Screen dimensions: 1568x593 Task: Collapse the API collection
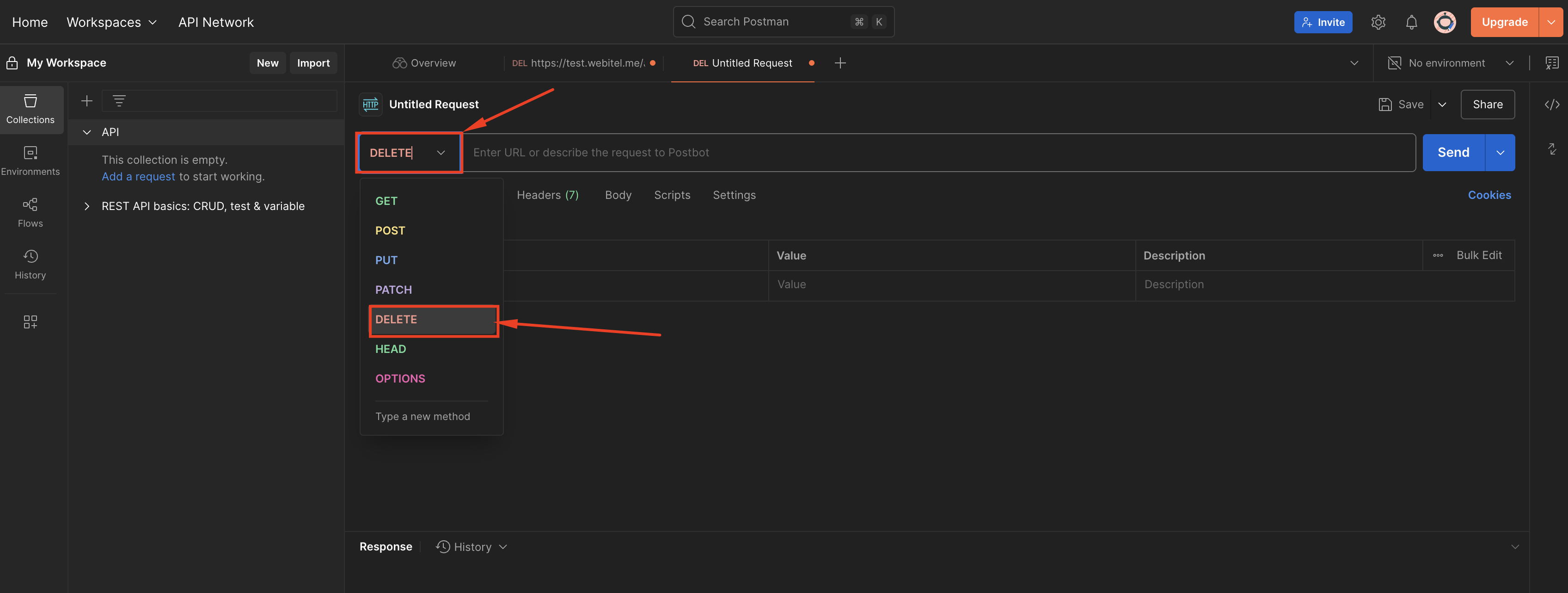(x=87, y=132)
